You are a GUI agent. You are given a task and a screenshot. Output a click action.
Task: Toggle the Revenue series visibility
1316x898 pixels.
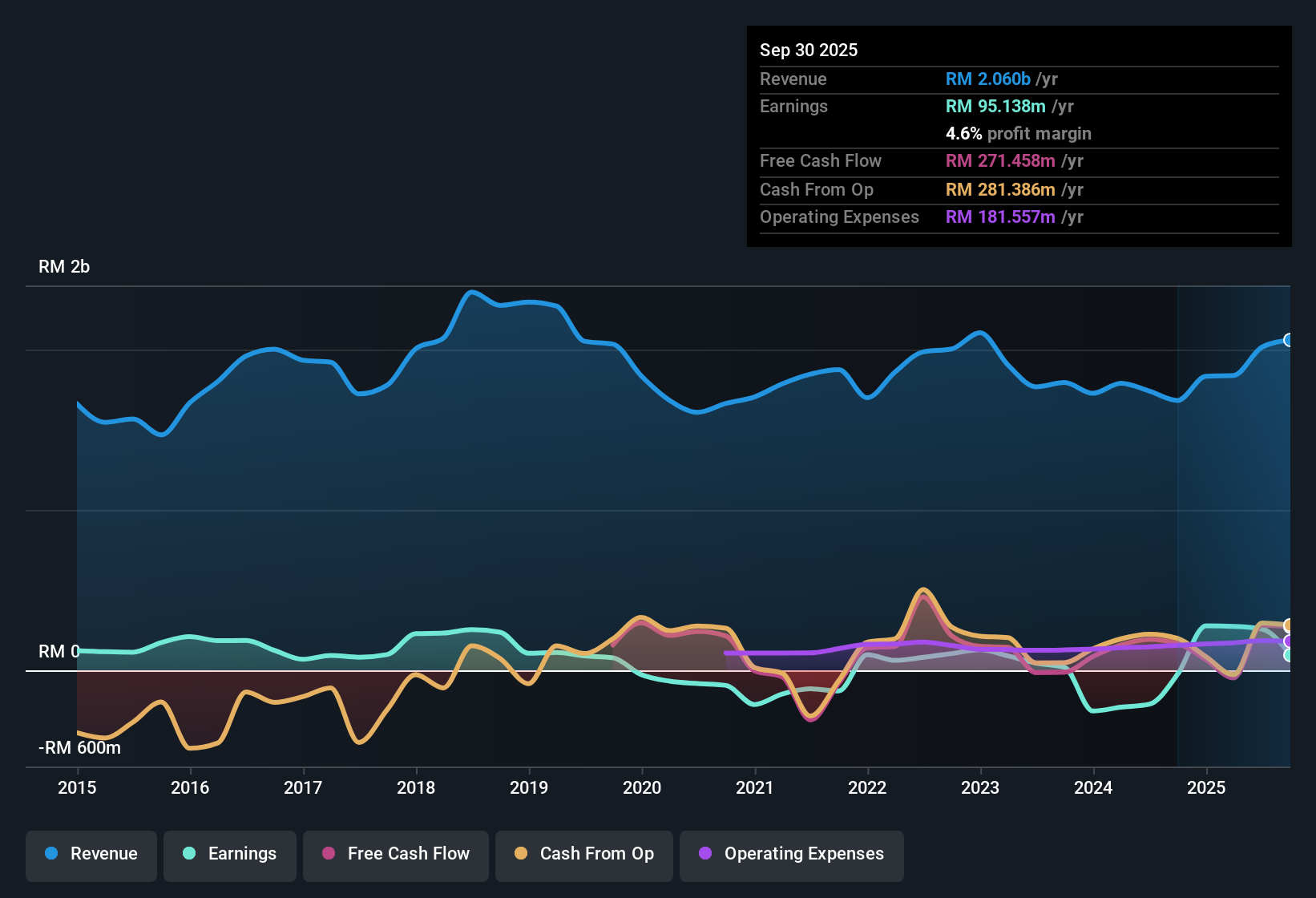(91, 854)
